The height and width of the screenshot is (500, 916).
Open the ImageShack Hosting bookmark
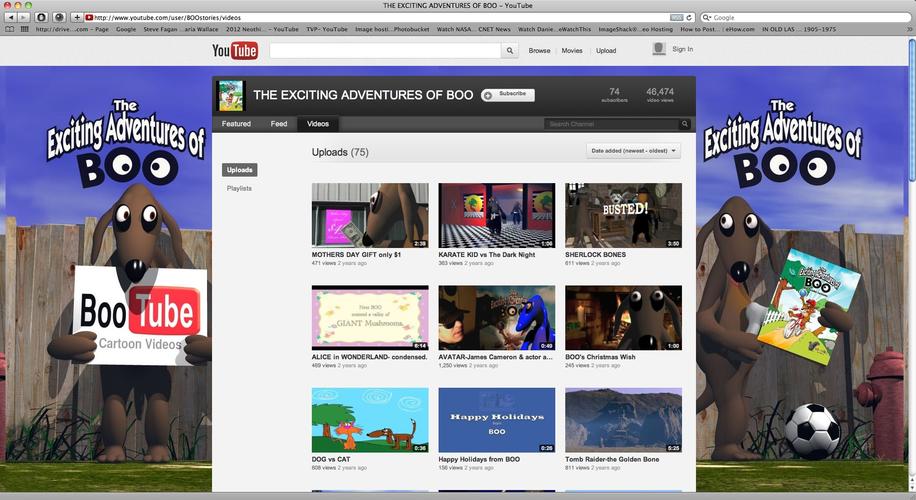(636, 29)
